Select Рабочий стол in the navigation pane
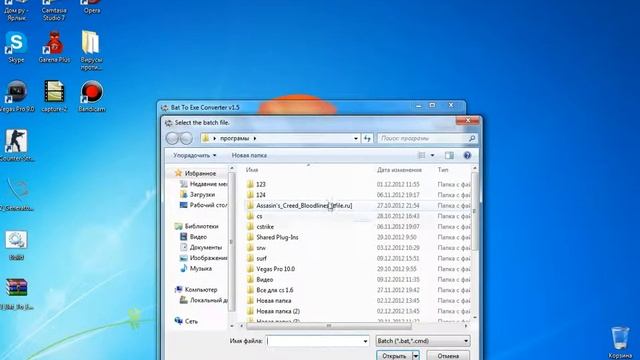Image resolution: width=640 pixels, height=360 pixels. [203, 205]
